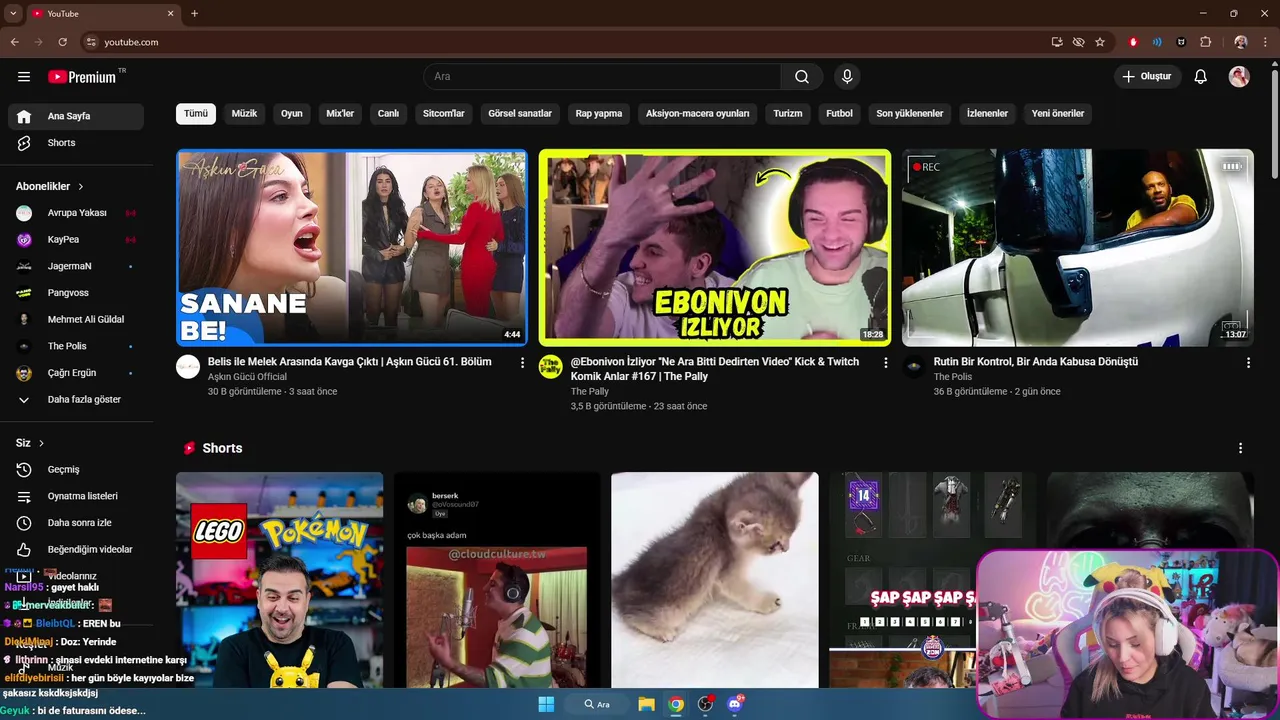Open Çağrı Ergün subscription channel
1280x720 pixels.
(76, 373)
